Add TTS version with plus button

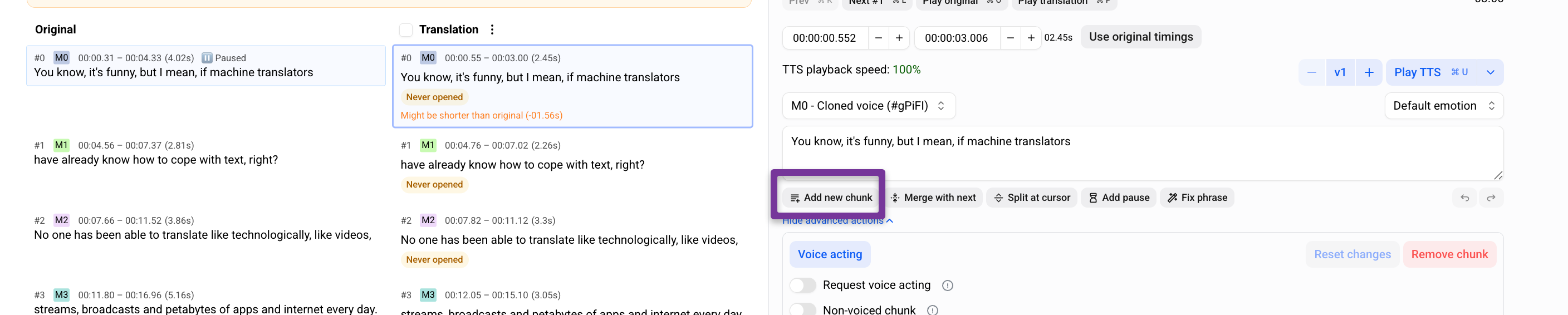1369,72
